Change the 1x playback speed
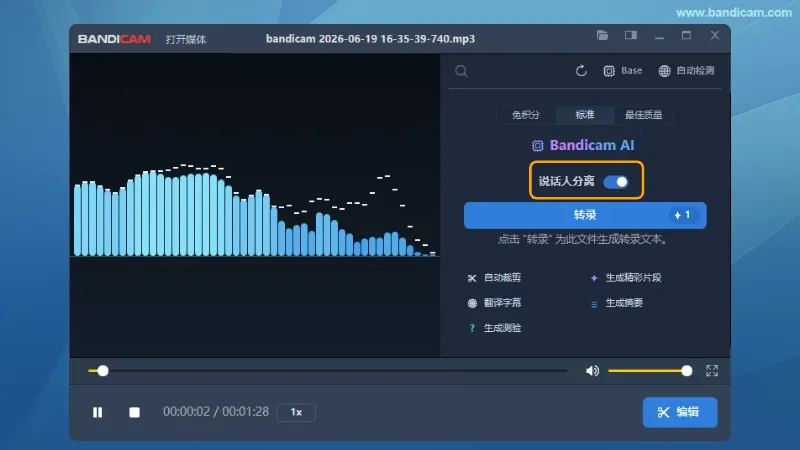 point(296,412)
